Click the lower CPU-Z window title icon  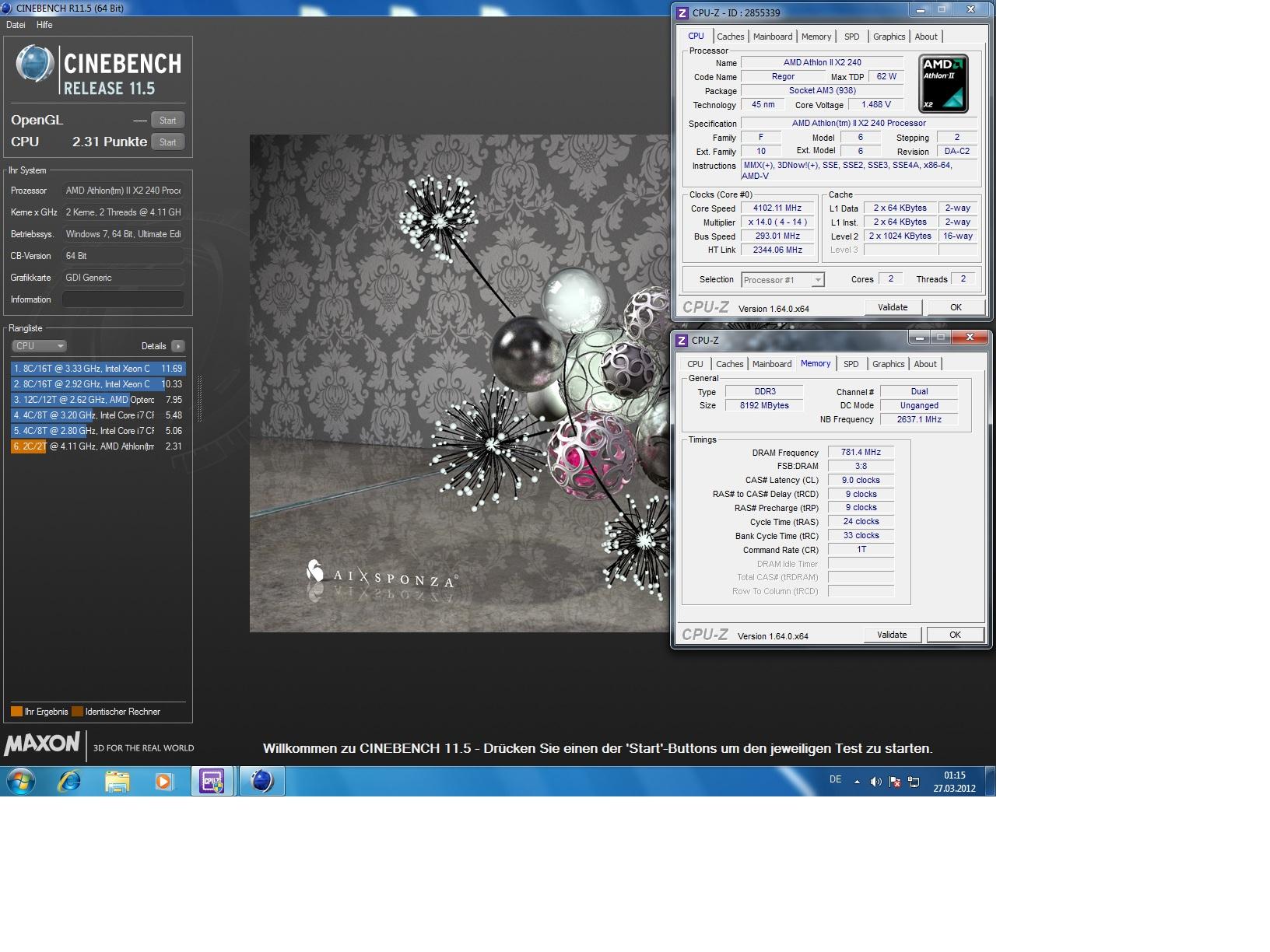pyautogui.click(x=682, y=340)
